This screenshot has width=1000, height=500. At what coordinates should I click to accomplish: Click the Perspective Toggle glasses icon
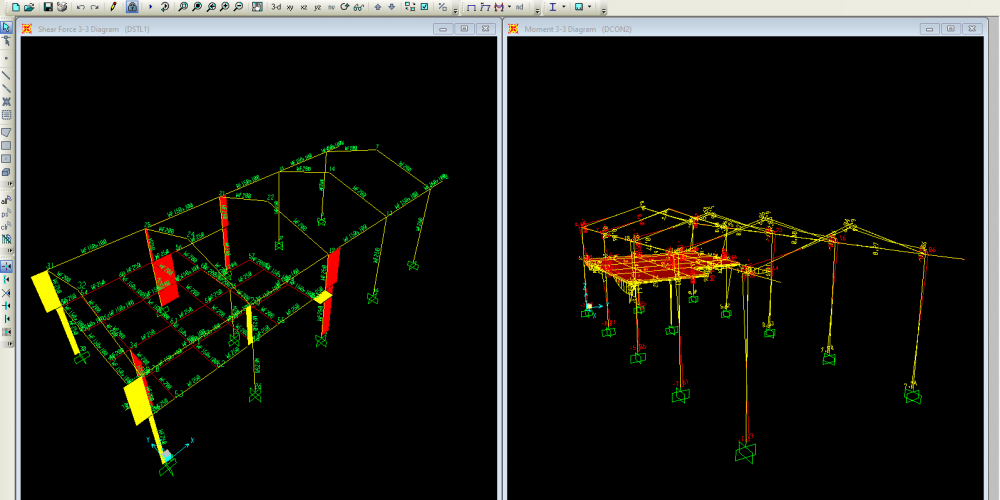point(358,6)
